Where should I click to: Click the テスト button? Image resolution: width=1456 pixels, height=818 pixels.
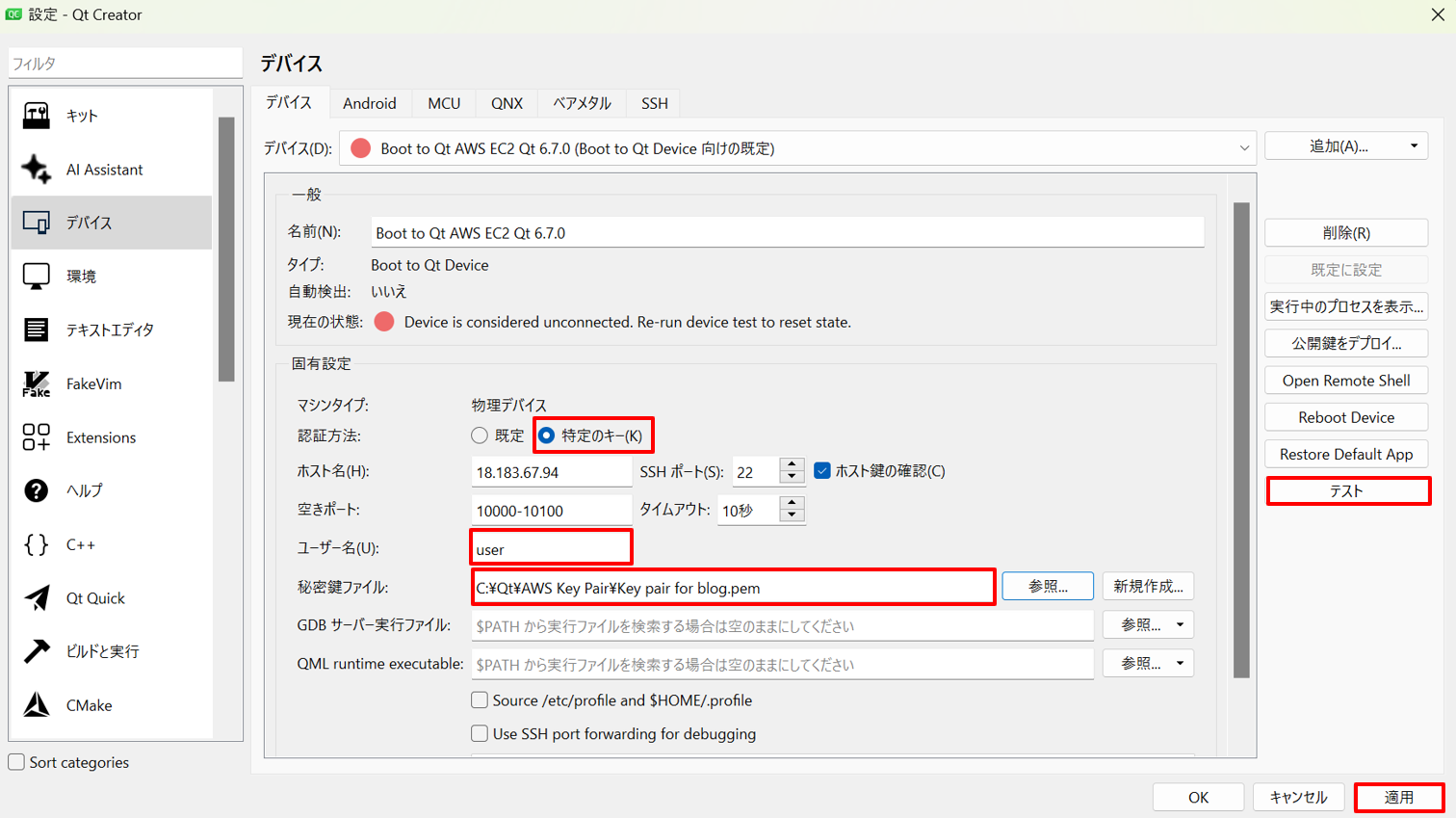pyautogui.click(x=1346, y=491)
